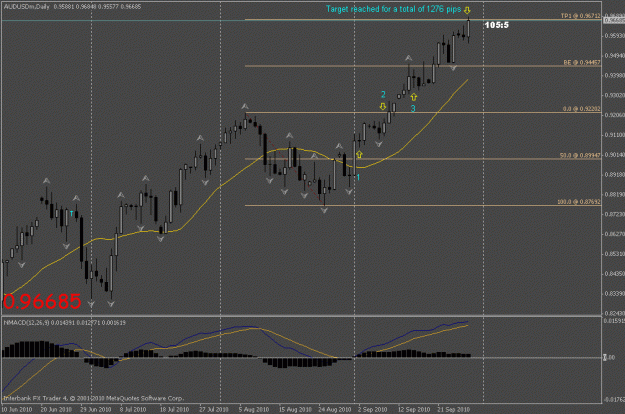Image resolution: width=625 pixels, height=414 pixels.
Task: Click the 8 Jul 2010 date label
Action: [x=133, y=409]
